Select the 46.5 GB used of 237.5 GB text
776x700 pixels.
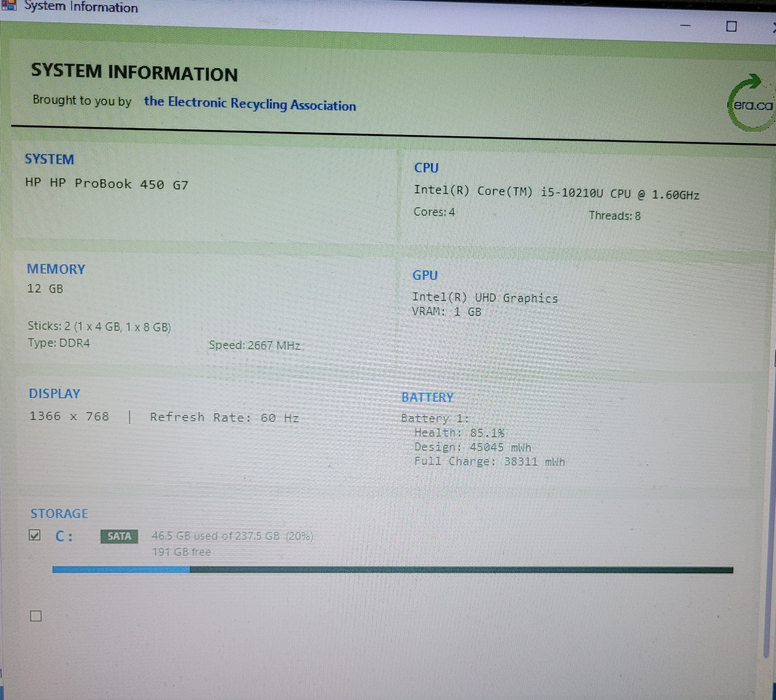(232, 536)
